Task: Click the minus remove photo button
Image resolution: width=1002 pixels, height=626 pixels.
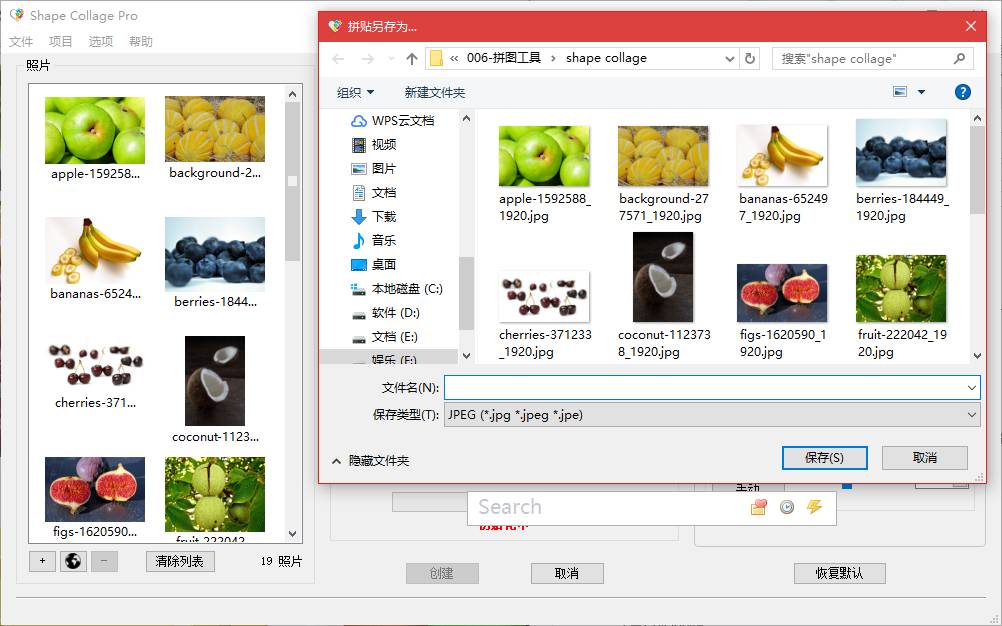Action: pos(104,561)
